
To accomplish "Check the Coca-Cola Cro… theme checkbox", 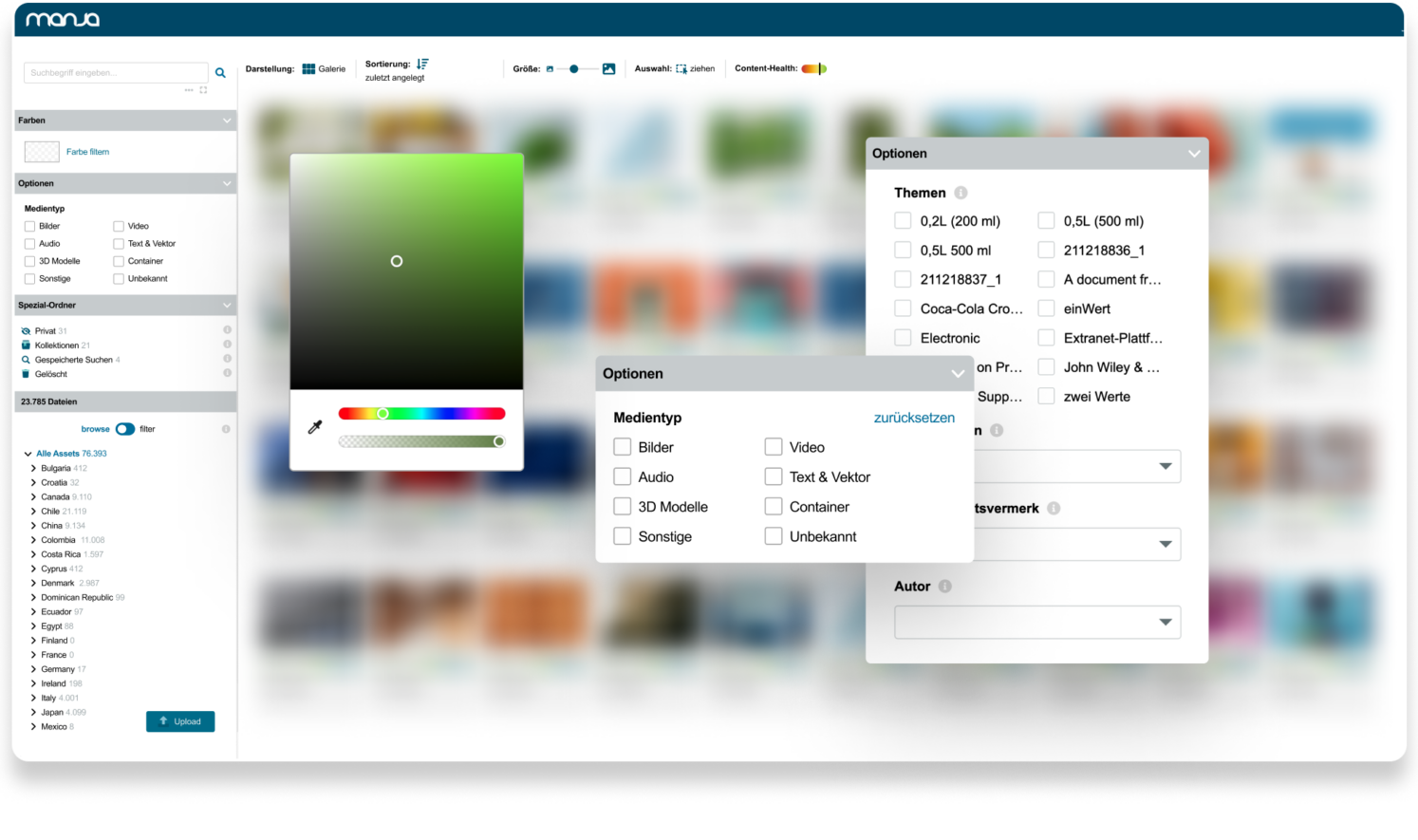I will pyautogui.click(x=903, y=308).
